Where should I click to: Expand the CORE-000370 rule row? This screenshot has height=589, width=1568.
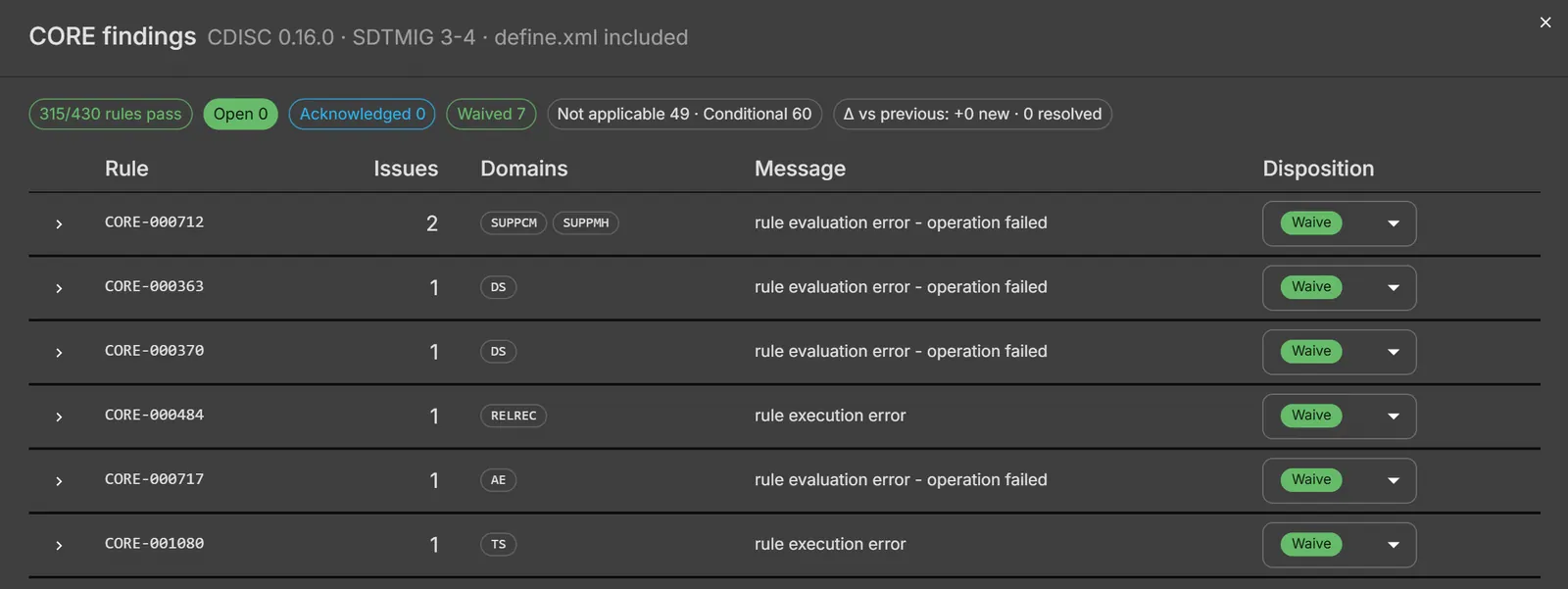click(59, 353)
